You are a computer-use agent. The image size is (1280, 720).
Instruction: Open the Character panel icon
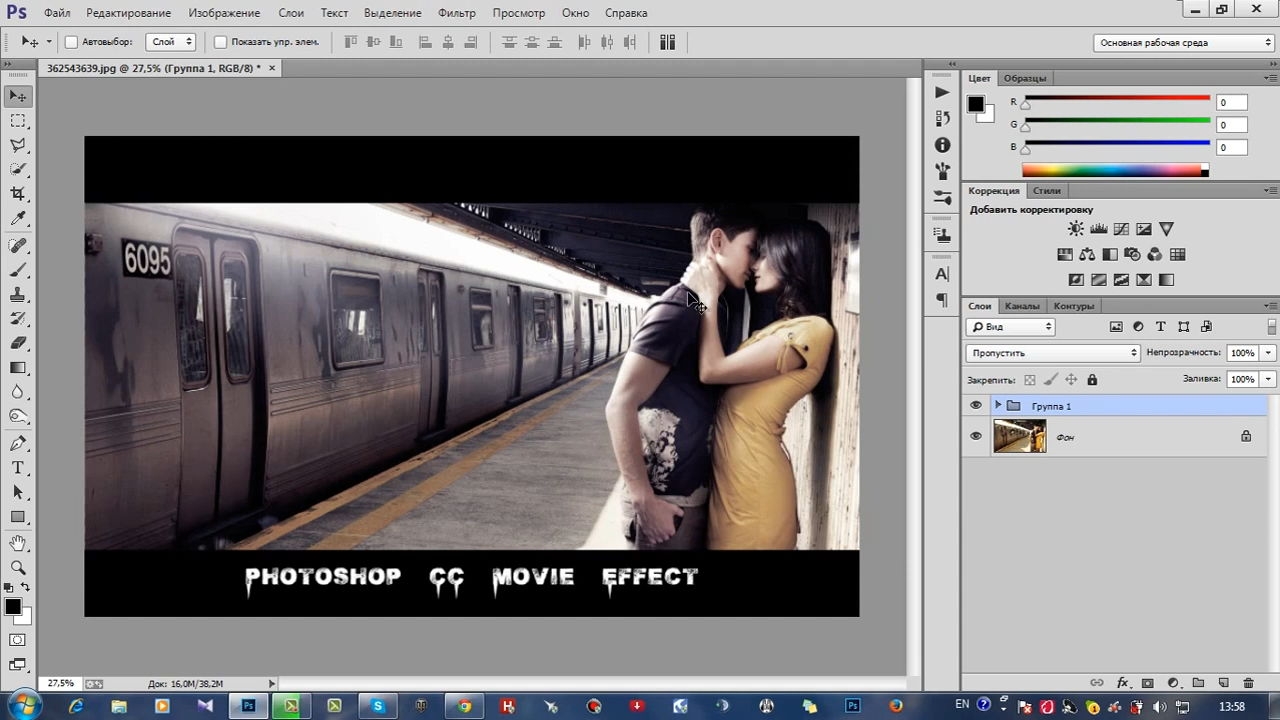coord(942,274)
